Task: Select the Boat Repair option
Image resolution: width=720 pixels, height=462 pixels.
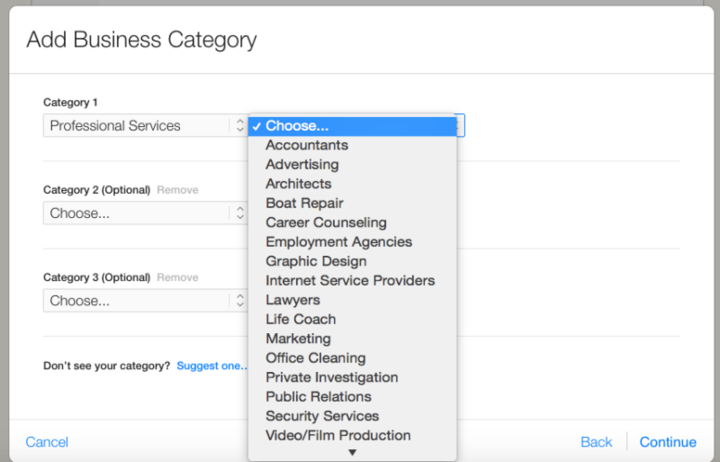Action: pyautogui.click(x=304, y=203)
